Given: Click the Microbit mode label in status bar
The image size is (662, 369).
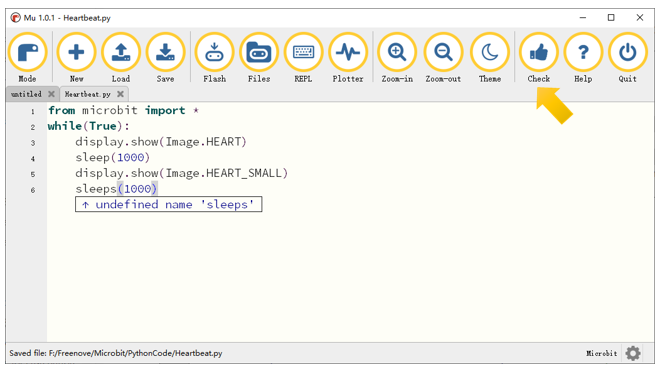Looking at the screenshot, I should pyautogui.click(x=602, y=353).
